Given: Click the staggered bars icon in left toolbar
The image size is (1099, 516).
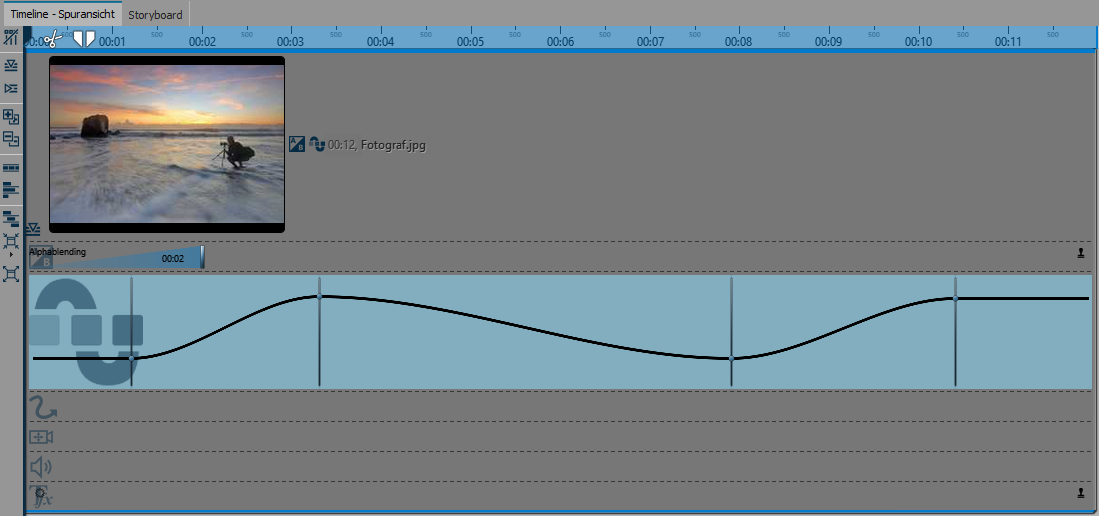Looking at the screenshot, I should [11, 218].
